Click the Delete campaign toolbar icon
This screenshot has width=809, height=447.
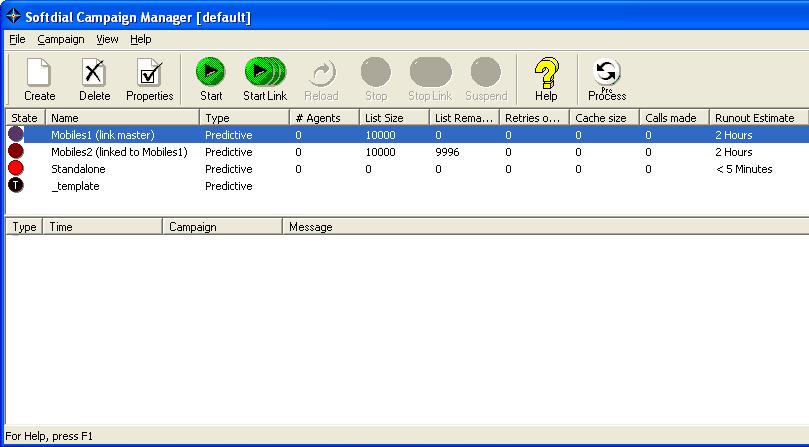(x=94, y=79)
